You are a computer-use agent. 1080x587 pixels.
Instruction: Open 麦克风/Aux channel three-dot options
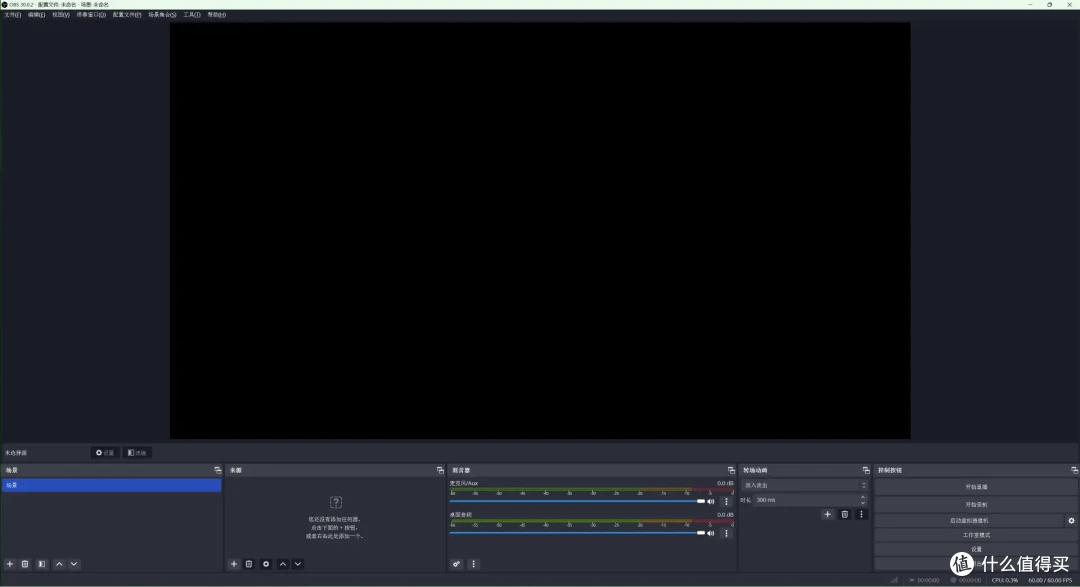[x=726, y=501]
